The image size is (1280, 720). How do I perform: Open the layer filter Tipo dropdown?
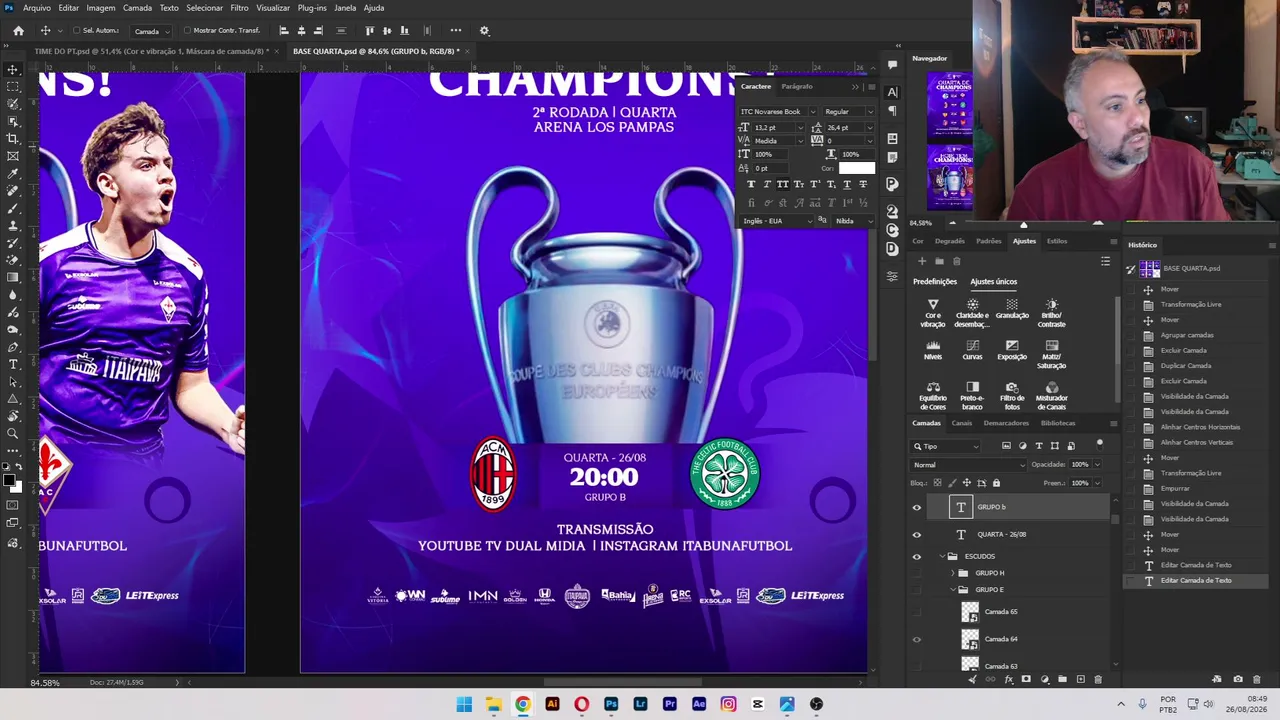click(x=946, y=446)
